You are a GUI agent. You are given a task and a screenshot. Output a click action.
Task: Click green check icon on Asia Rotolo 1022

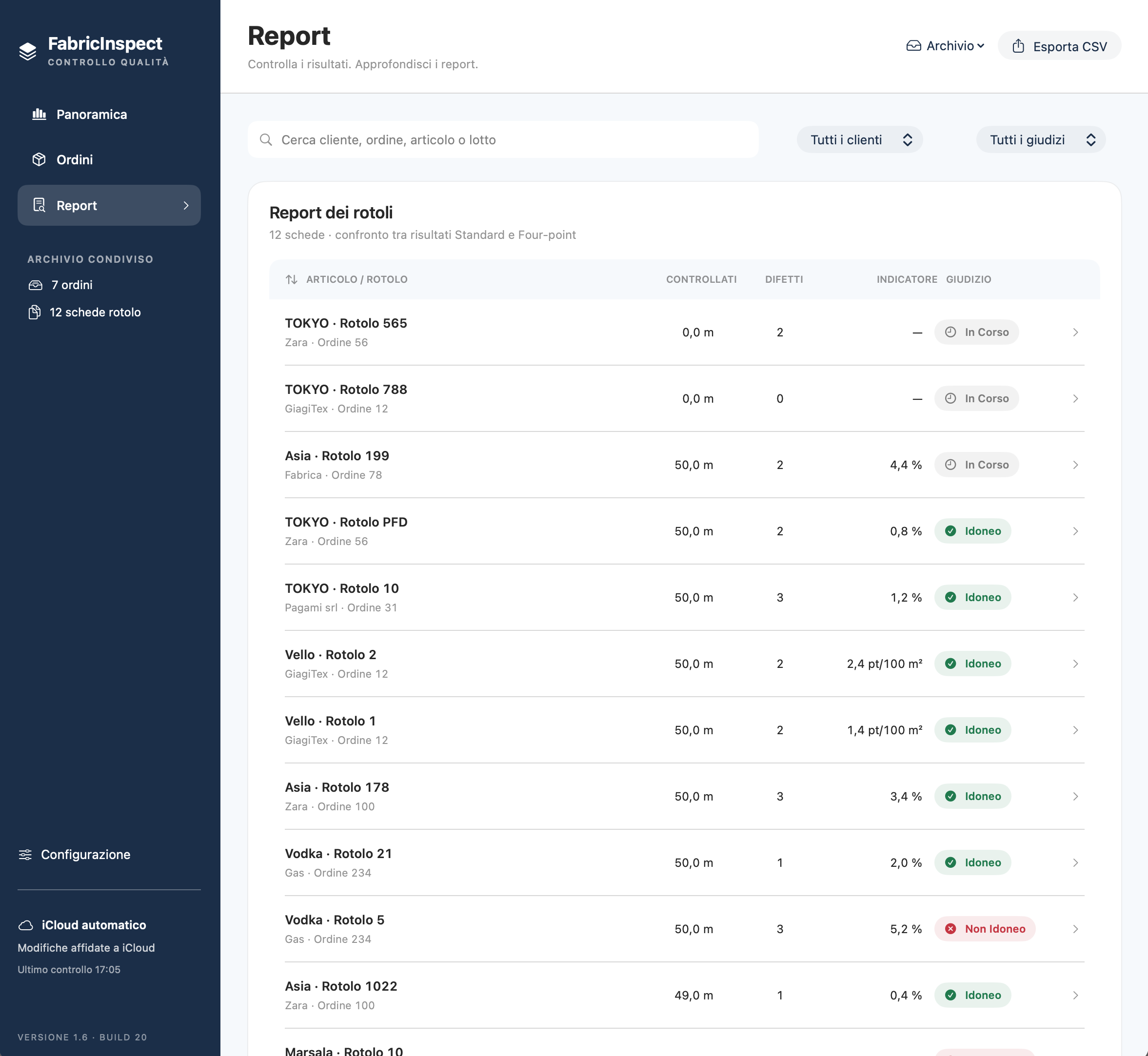click(x=951, y=996)
